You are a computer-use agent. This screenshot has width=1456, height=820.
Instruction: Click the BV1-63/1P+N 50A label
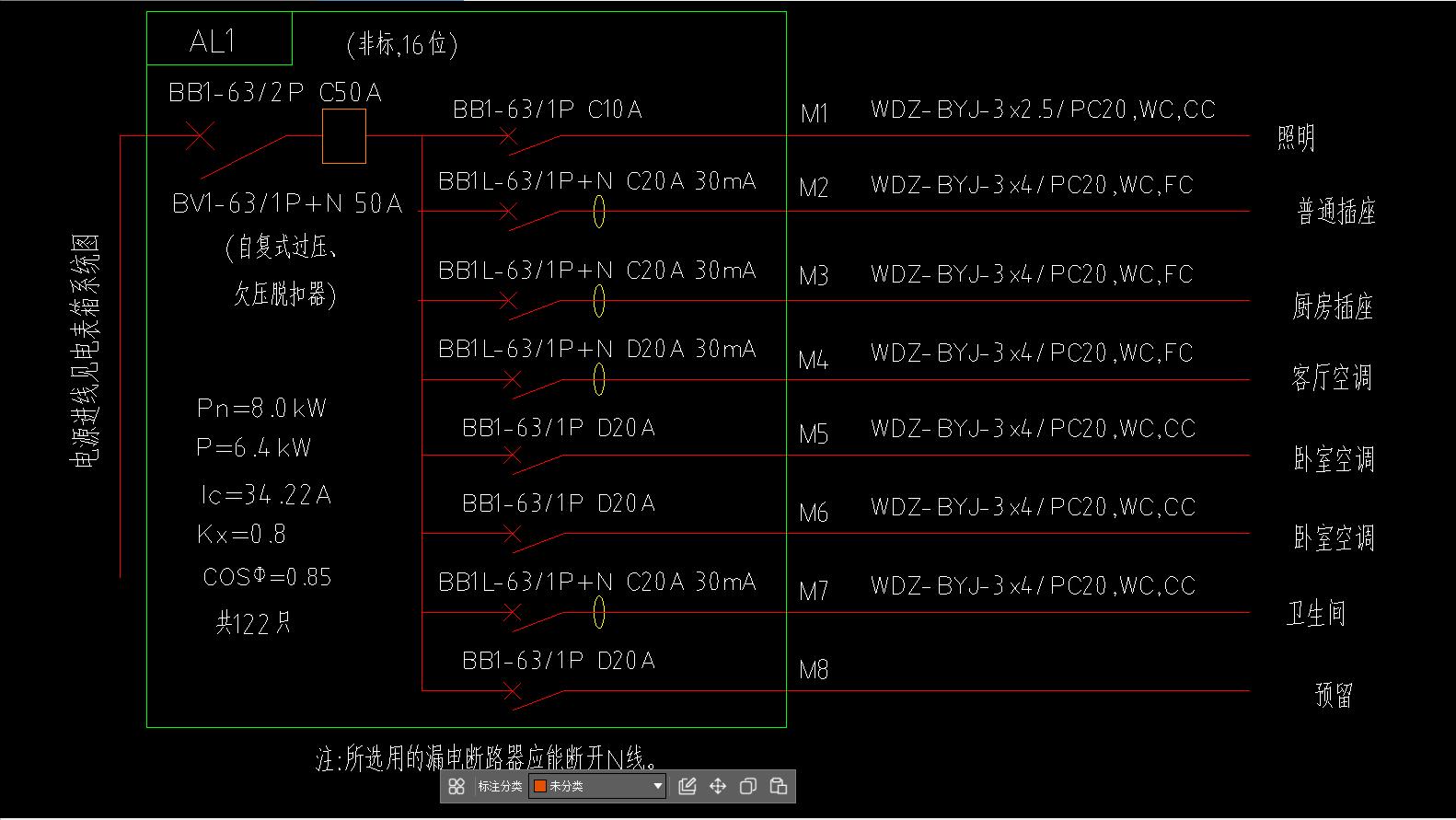pyautogui.click(x=287, y=203)
